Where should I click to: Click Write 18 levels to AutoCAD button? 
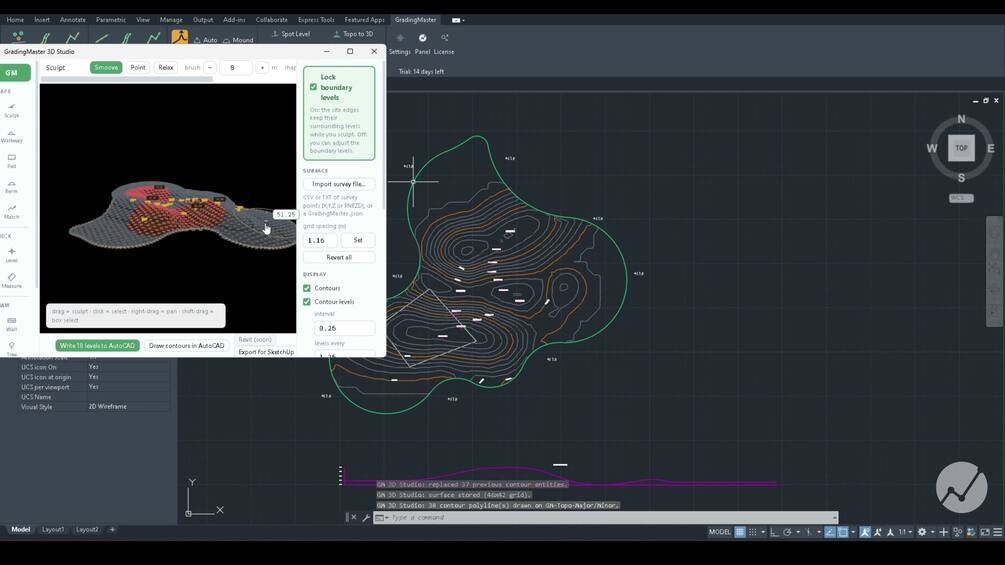click(x=97, y=345)
